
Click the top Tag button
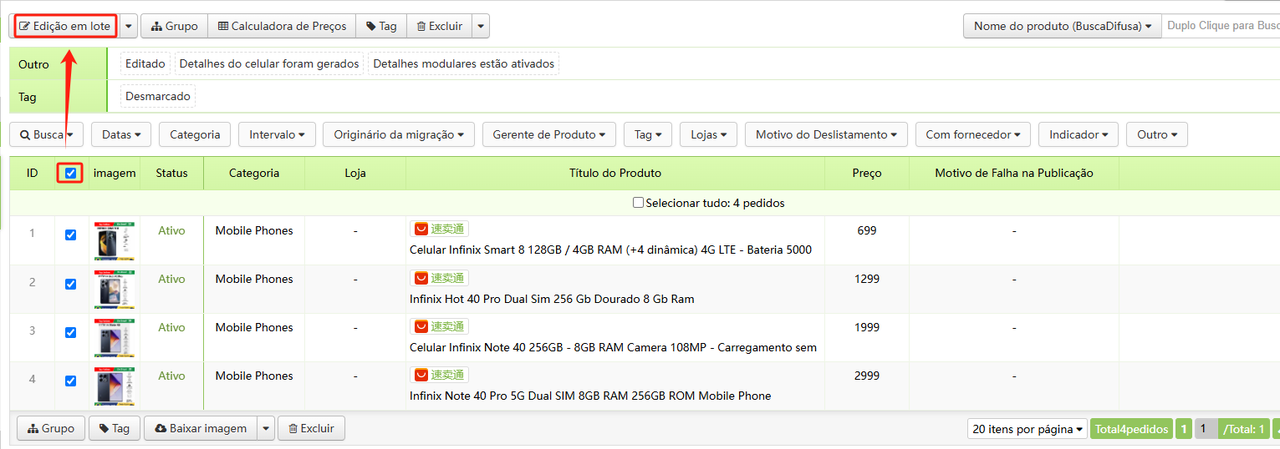pos(382,26)
